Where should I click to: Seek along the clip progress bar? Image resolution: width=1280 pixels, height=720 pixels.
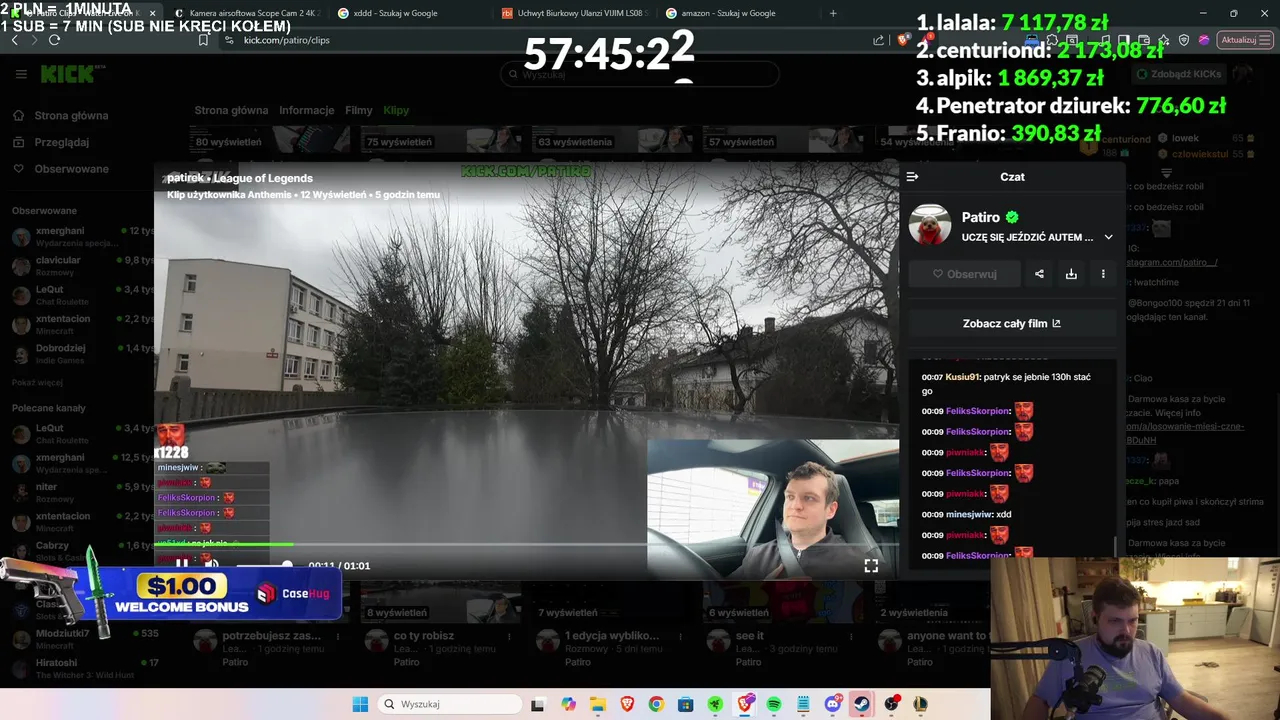[526, 545]
